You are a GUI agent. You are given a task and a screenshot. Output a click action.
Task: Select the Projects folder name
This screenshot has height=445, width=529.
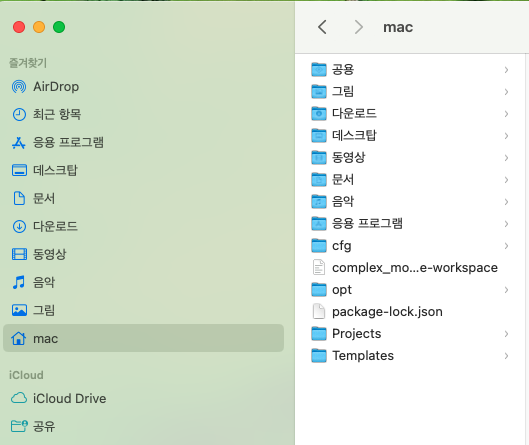click(357, 334)
